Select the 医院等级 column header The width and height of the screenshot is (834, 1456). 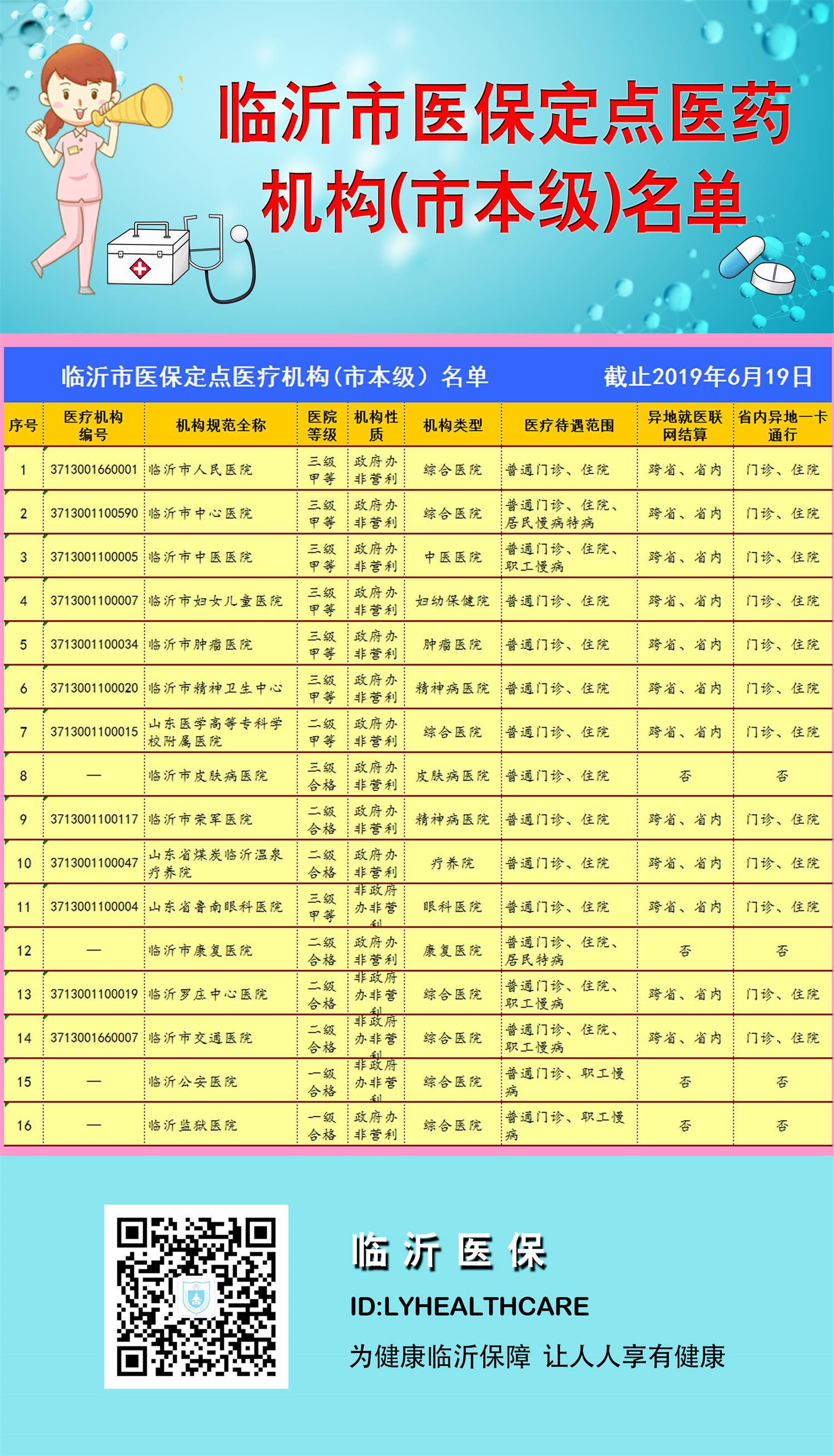[x=322, y=425]
